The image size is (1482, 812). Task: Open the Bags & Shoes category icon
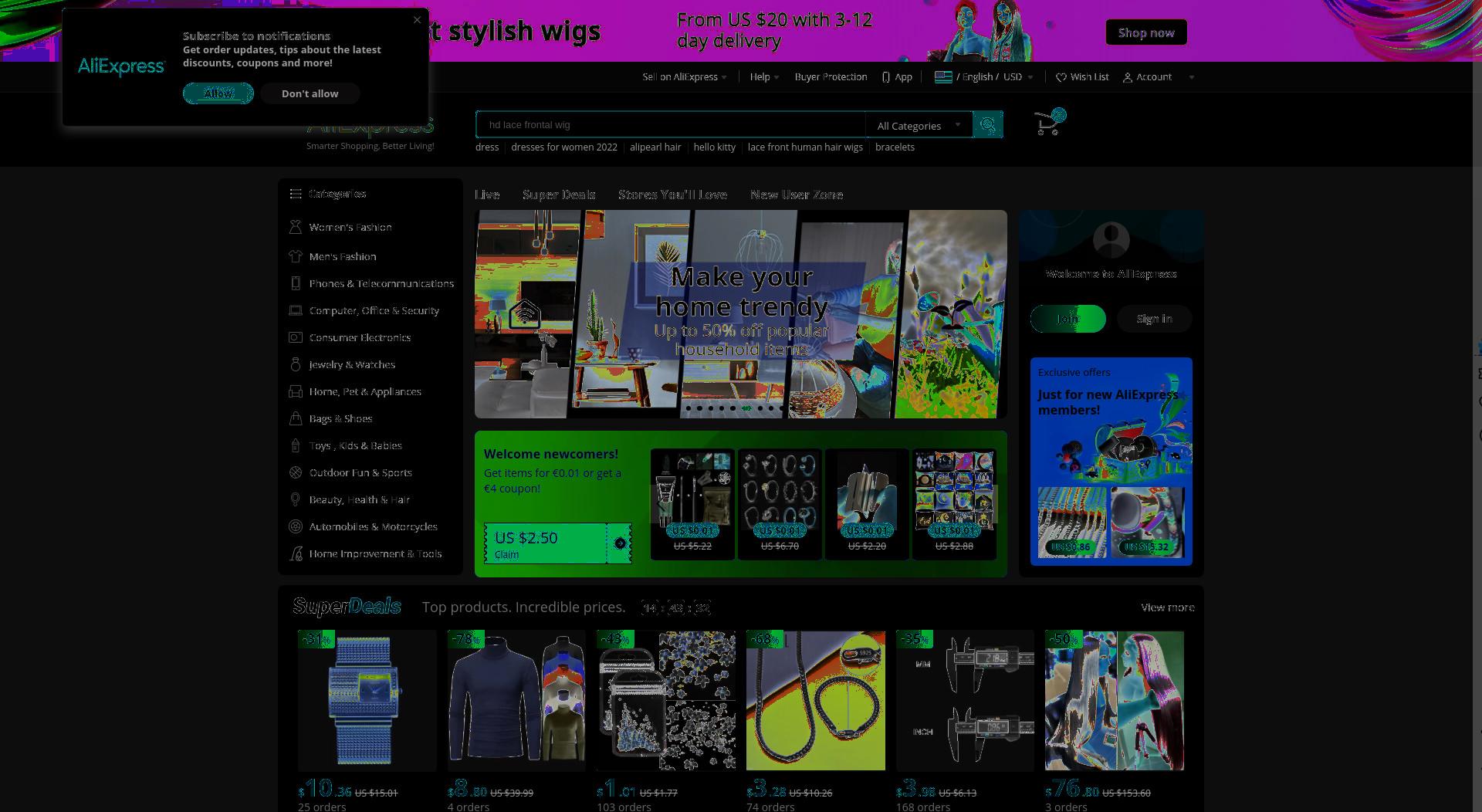tap(295, 418)
